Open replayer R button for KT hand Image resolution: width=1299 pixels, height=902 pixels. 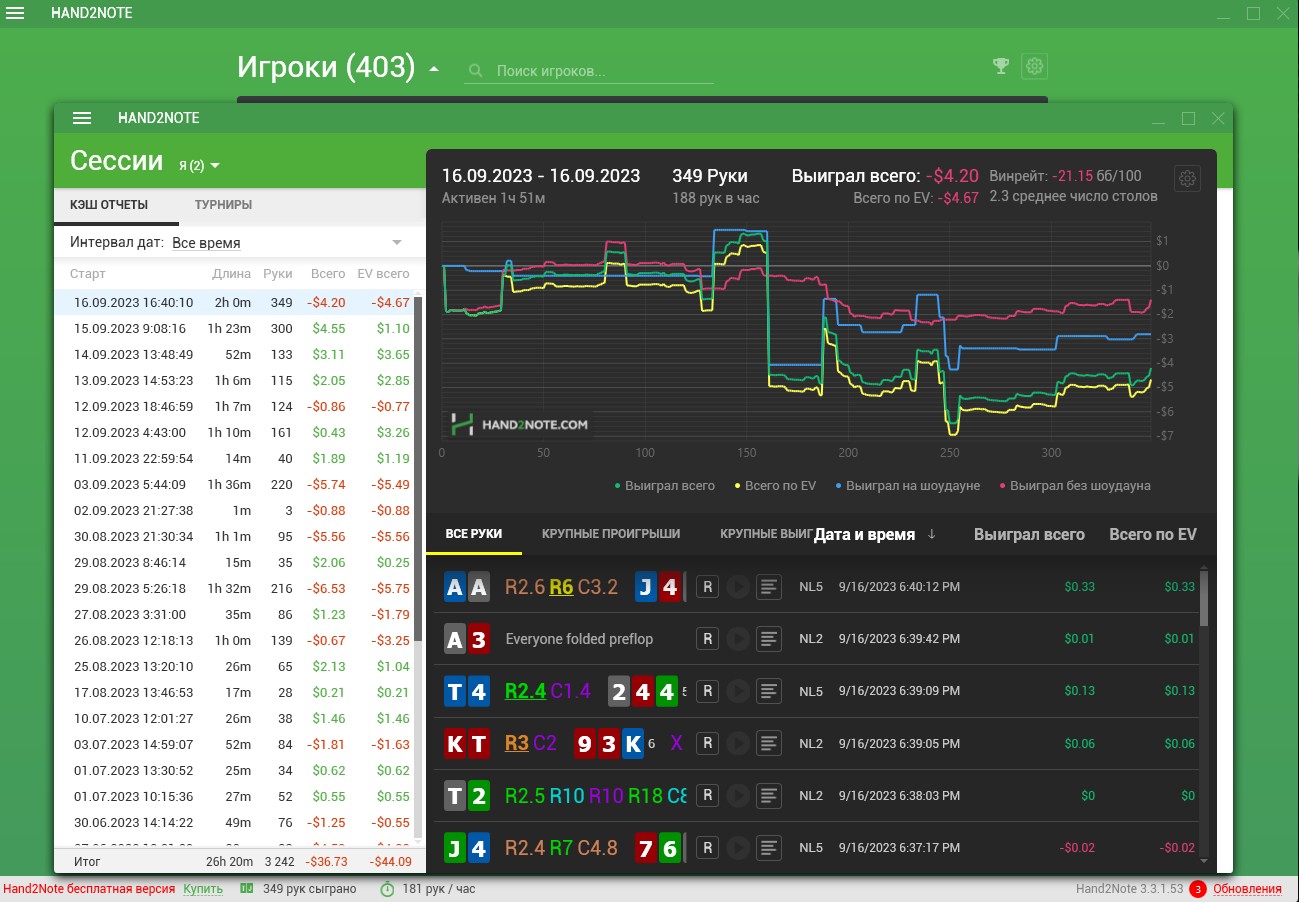click(x=707, y=743)
